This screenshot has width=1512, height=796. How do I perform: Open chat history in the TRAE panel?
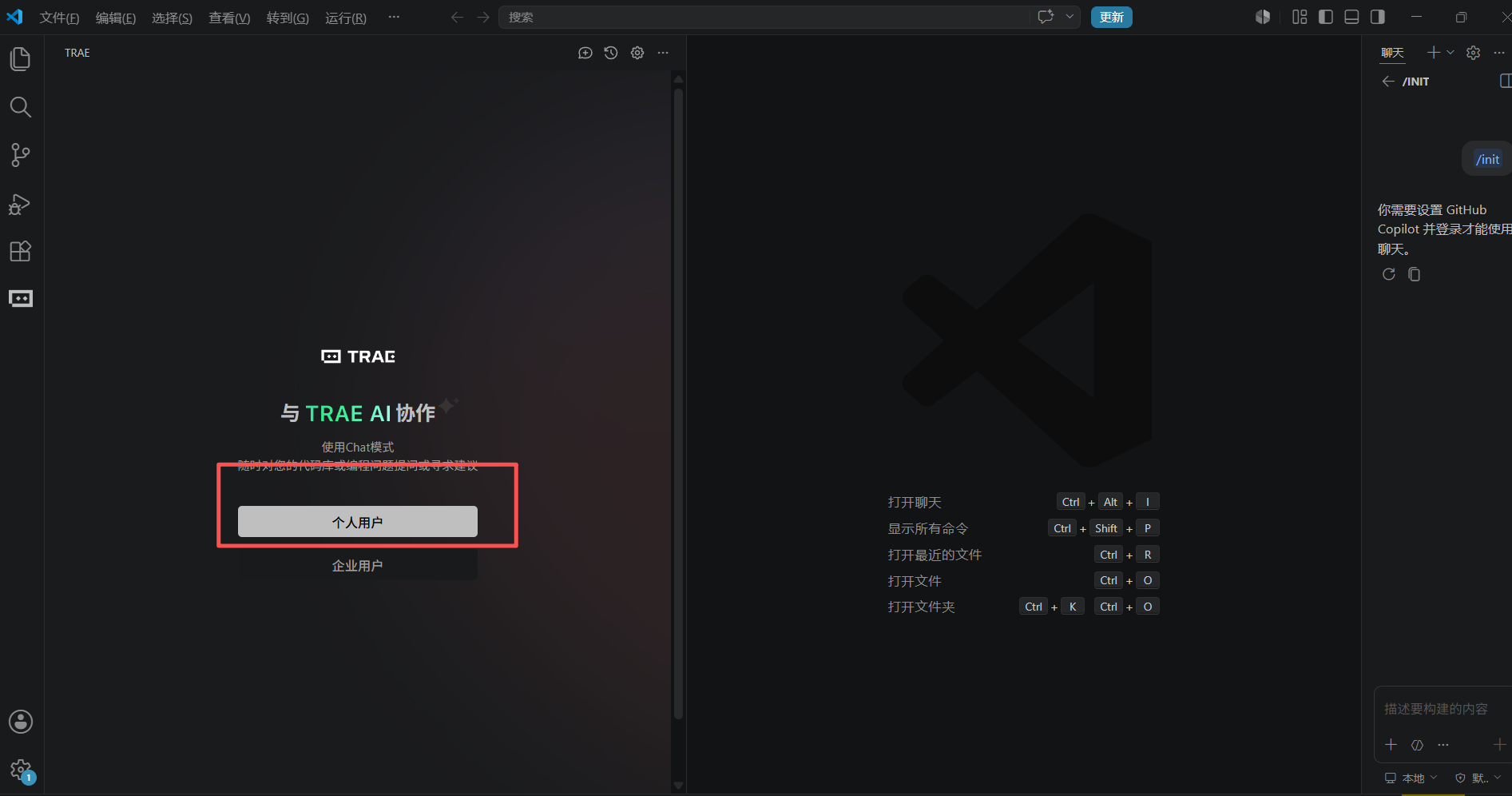(611, 53)
